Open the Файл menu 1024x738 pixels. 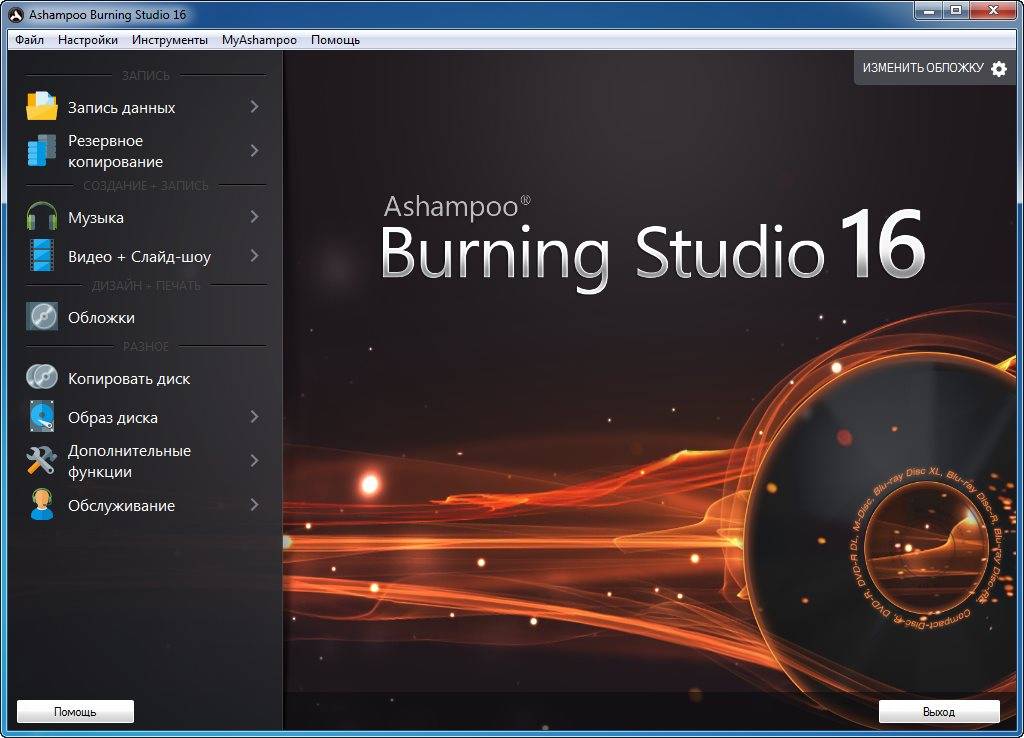coord(29,40)
